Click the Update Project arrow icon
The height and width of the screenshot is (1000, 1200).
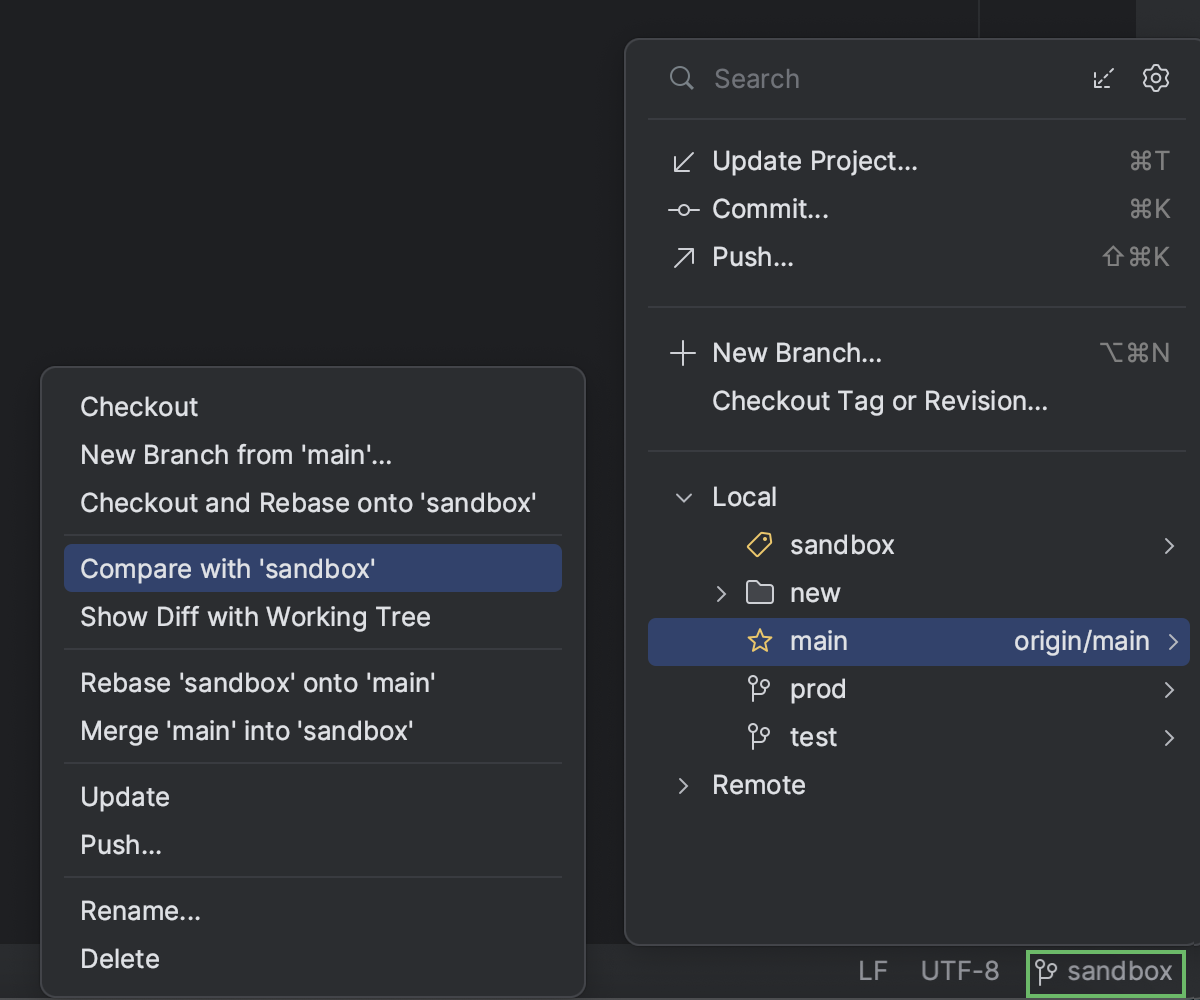click(682, 161)
